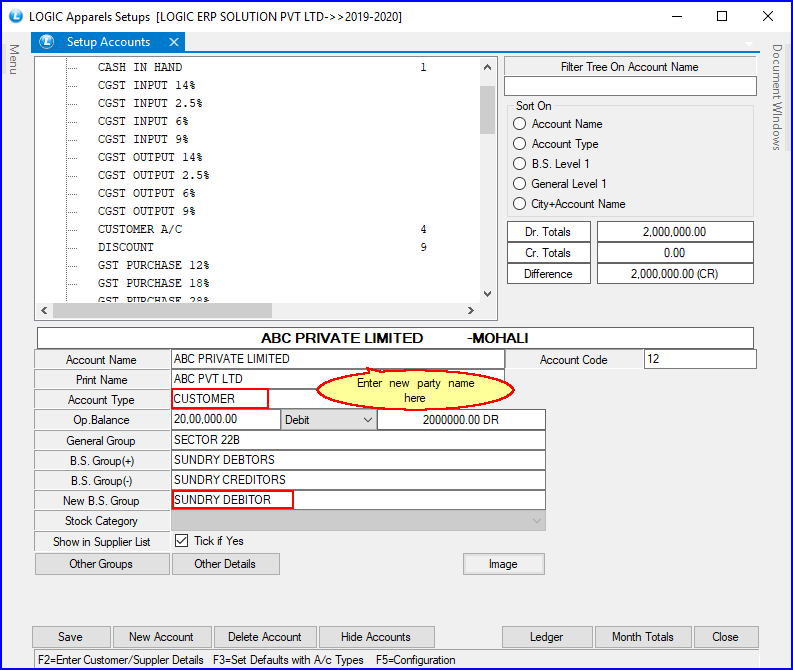Screen dimensions: 793x670
Task: Select CUSTOMER A/C in account tree
Action: point(140,229)
